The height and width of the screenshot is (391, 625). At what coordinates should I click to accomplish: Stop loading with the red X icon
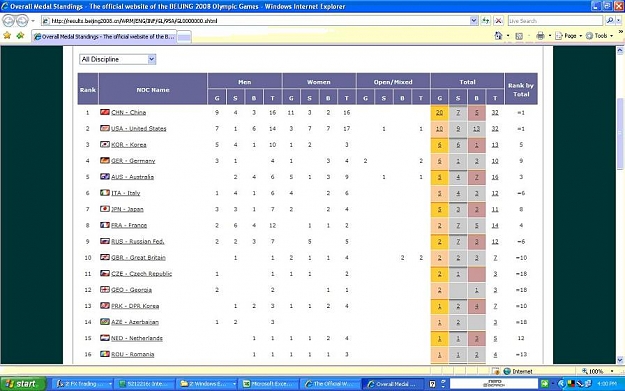pyautogui.click(x=498, y=21)
